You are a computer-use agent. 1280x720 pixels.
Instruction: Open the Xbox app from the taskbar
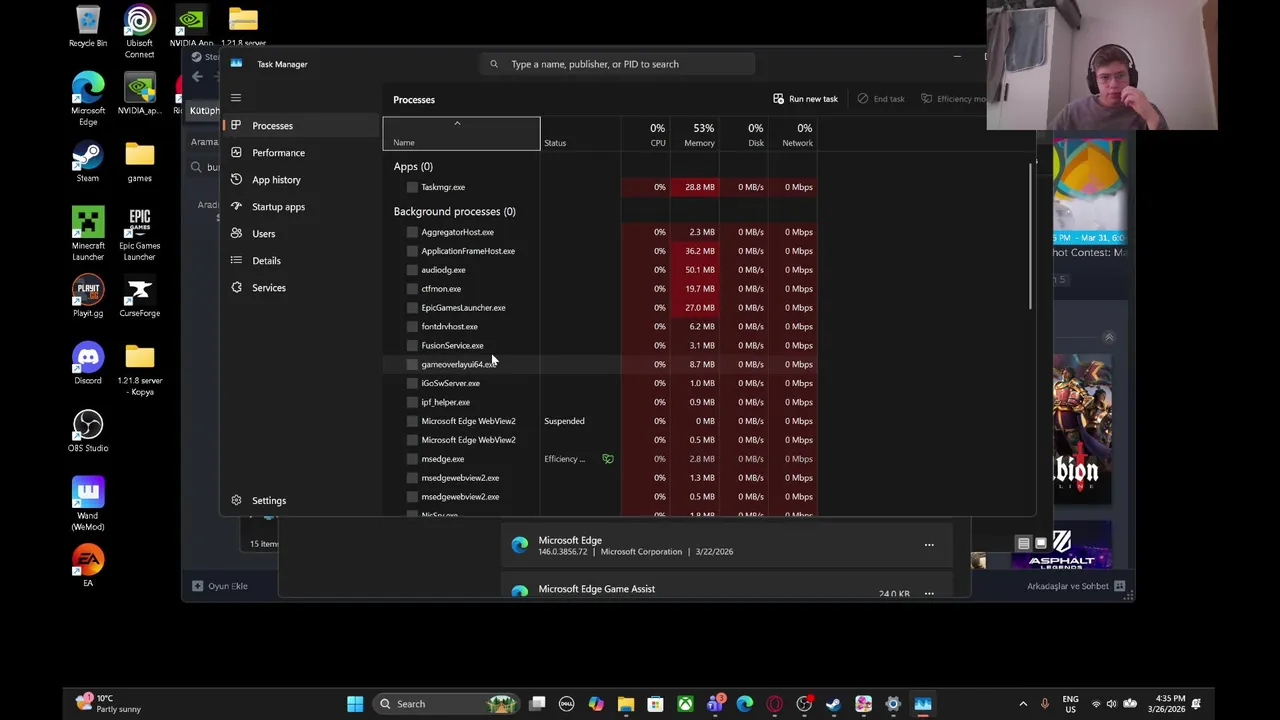click(x=685, y=704)
